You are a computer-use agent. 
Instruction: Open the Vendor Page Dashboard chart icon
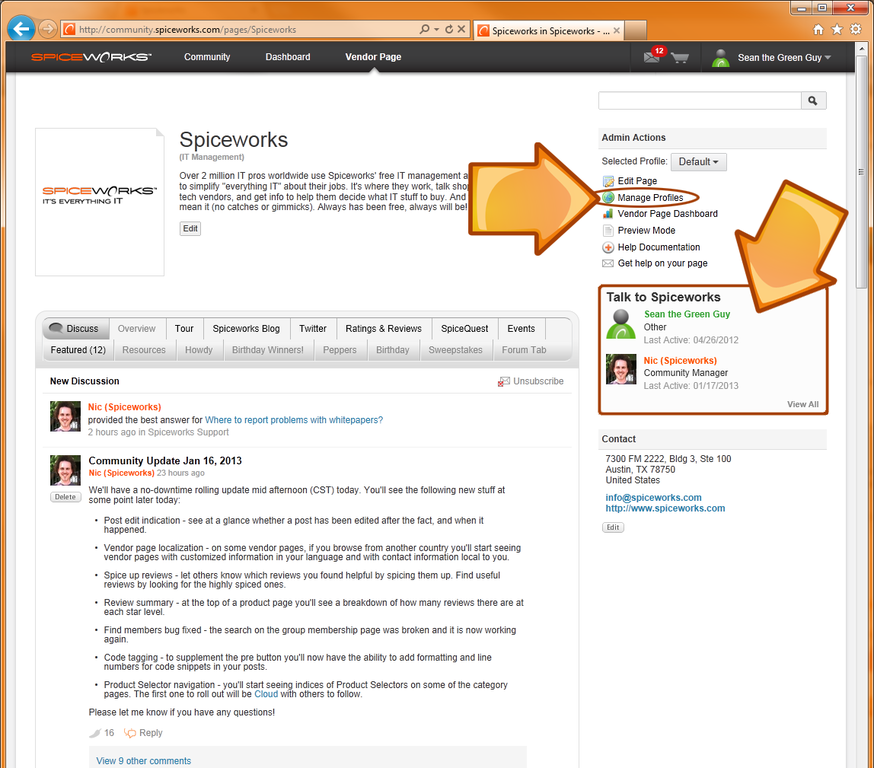point(607,213)
